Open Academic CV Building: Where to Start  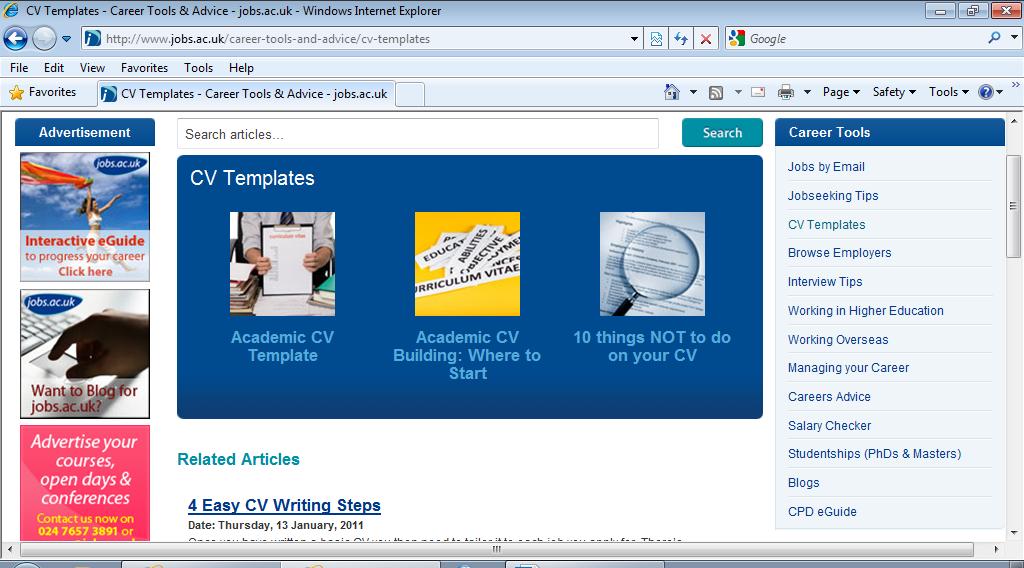tap(468, 356)
